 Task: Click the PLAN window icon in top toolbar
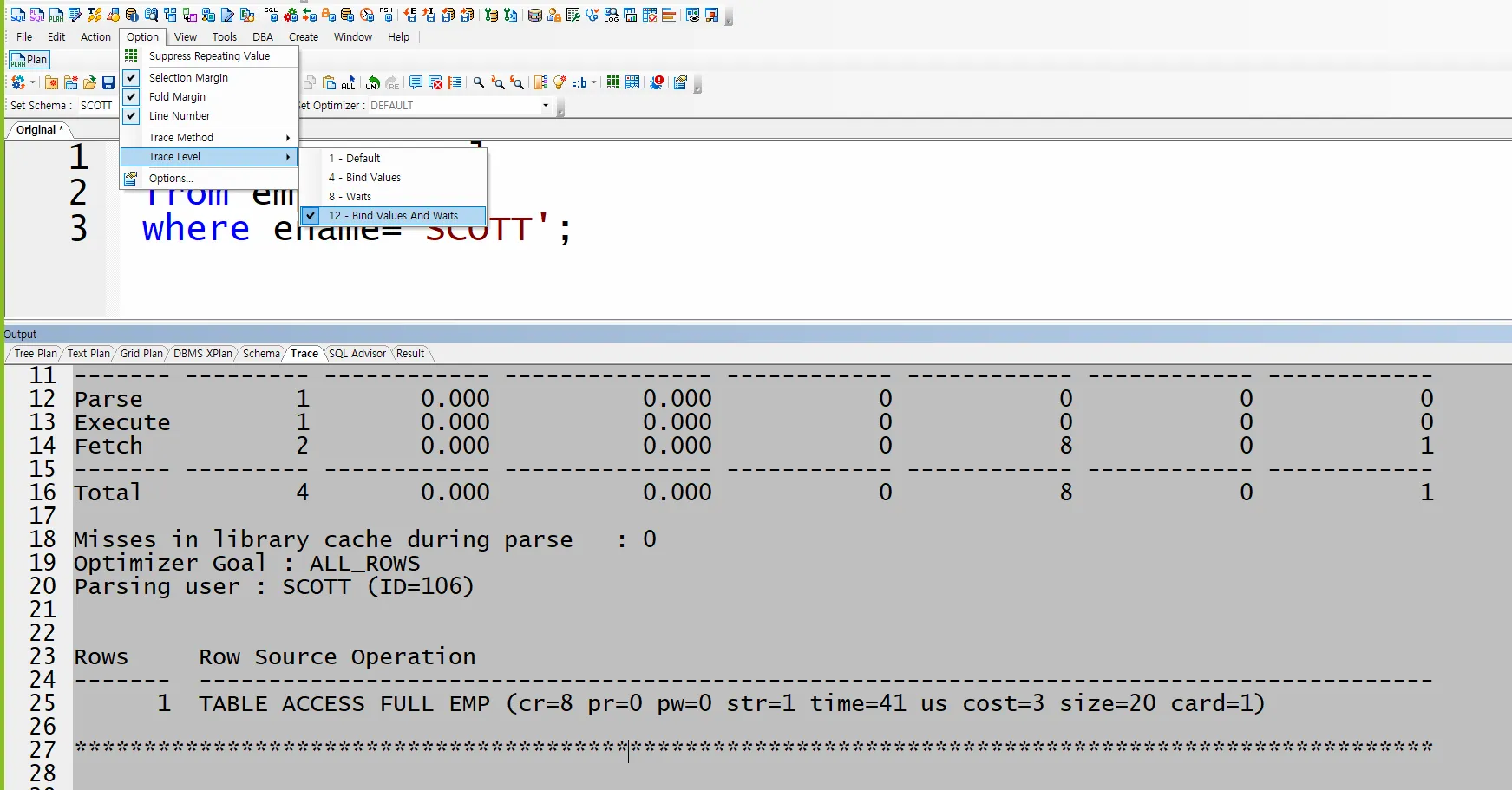point(56,15)
